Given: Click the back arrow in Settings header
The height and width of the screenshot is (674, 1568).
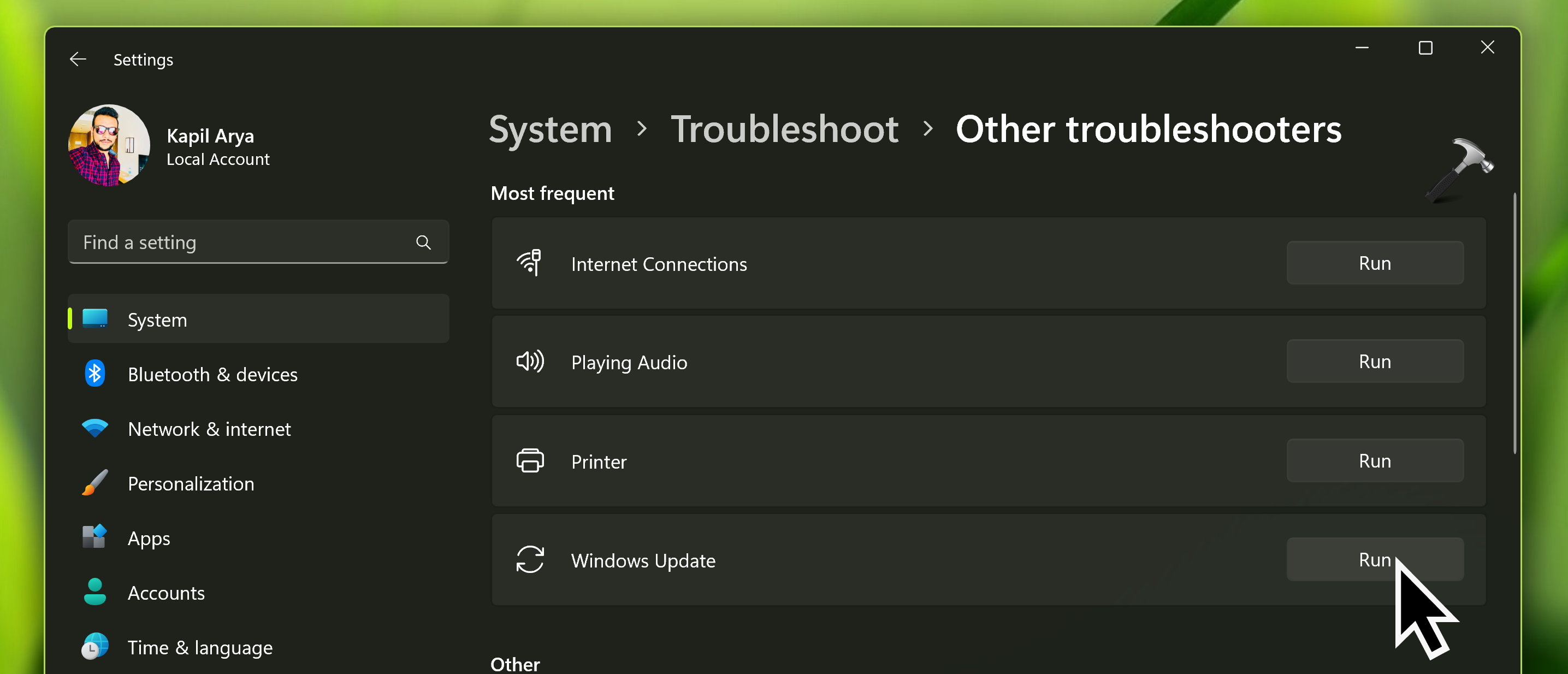Looking at the screenshot, I should coord(78,60).
